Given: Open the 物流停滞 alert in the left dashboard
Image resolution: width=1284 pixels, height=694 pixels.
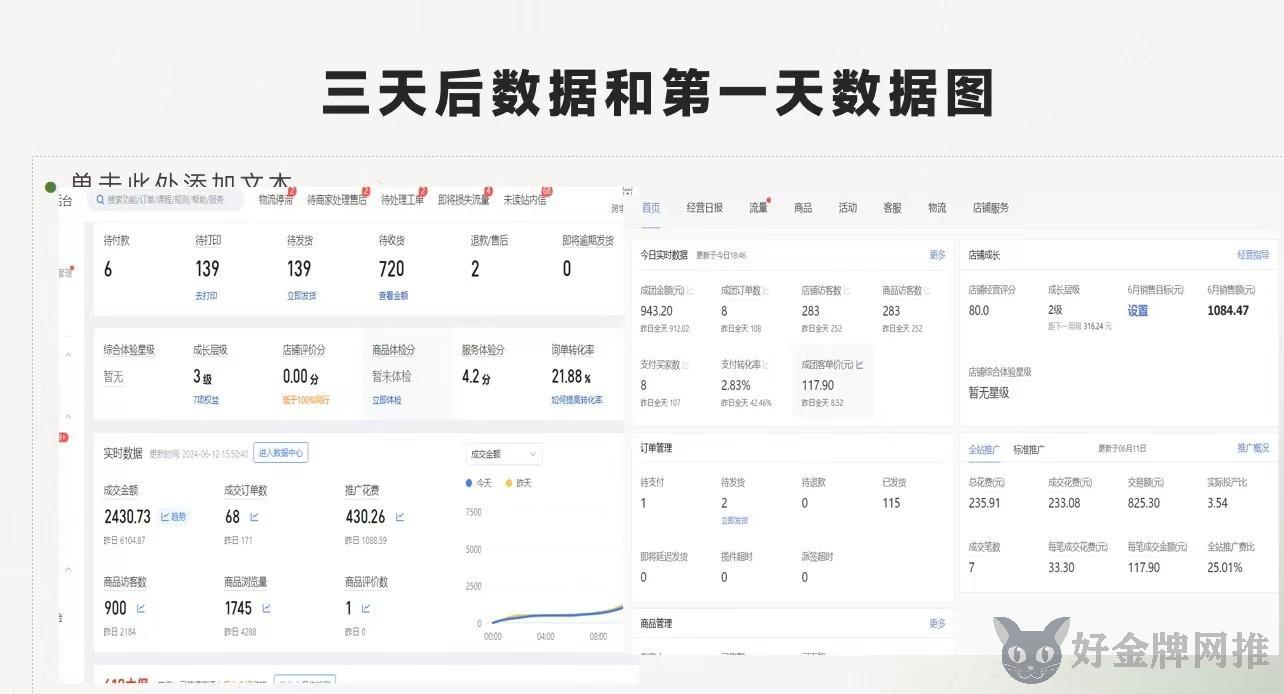Looking at the screenshot, I should [276, 200].
